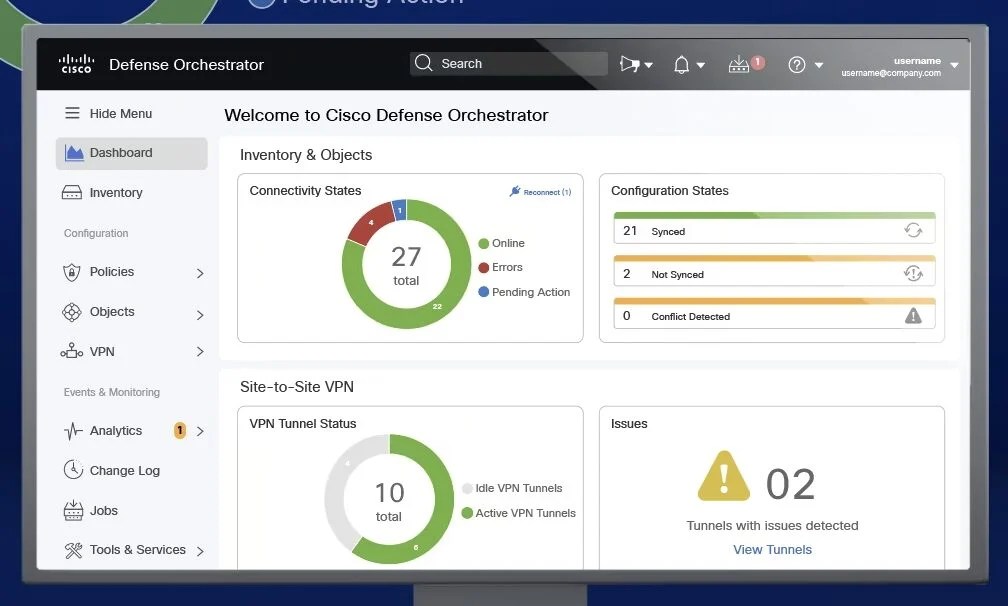Open the Not Synced configuration state row
1008x606 pixels.
pos(774,271)
